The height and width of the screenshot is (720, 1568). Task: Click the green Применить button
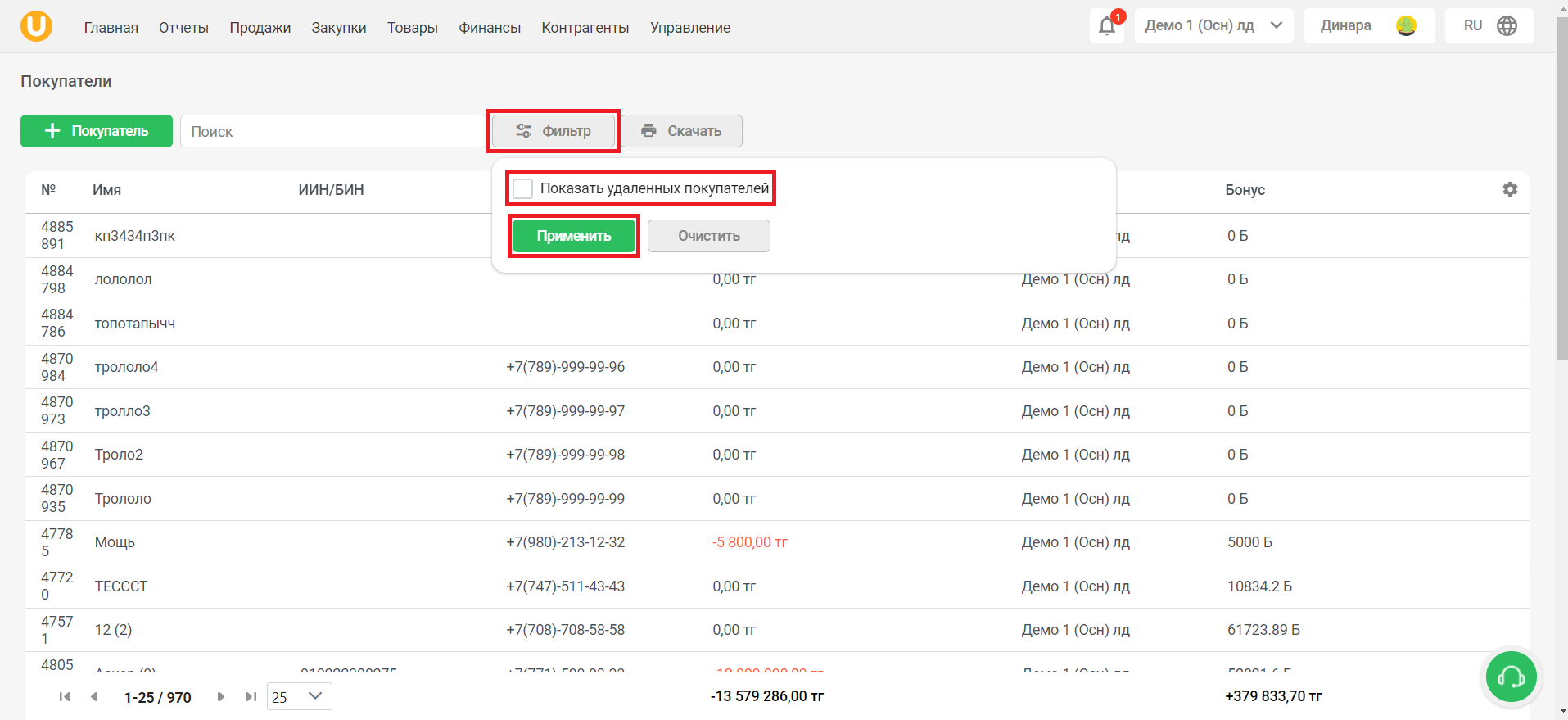coord(574,236)
